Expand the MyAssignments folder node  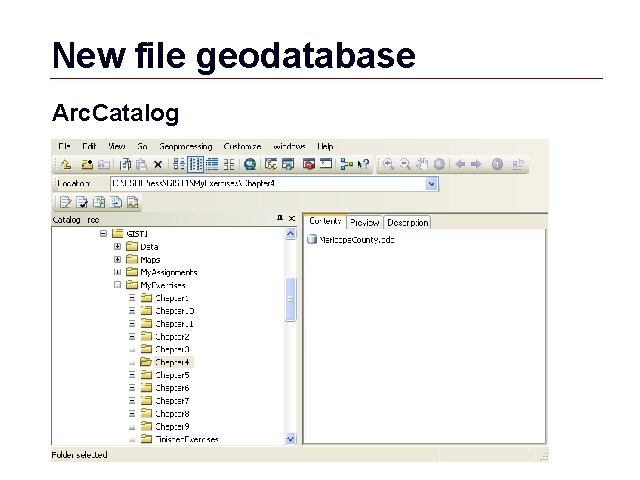118,272
